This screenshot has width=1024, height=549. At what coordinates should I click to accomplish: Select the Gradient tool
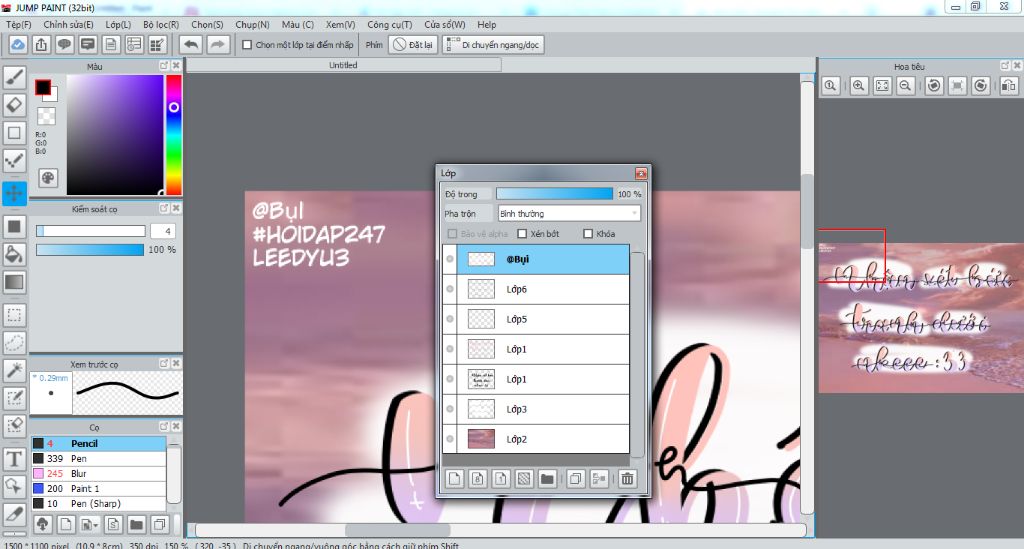14,282
